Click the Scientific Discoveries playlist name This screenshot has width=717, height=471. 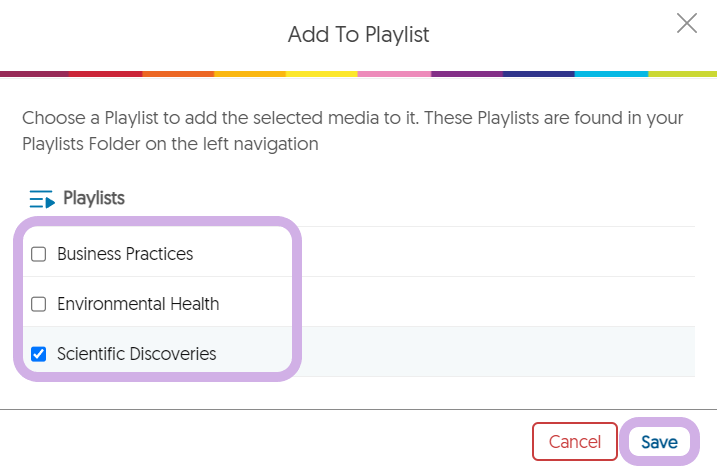pos(136,354)
